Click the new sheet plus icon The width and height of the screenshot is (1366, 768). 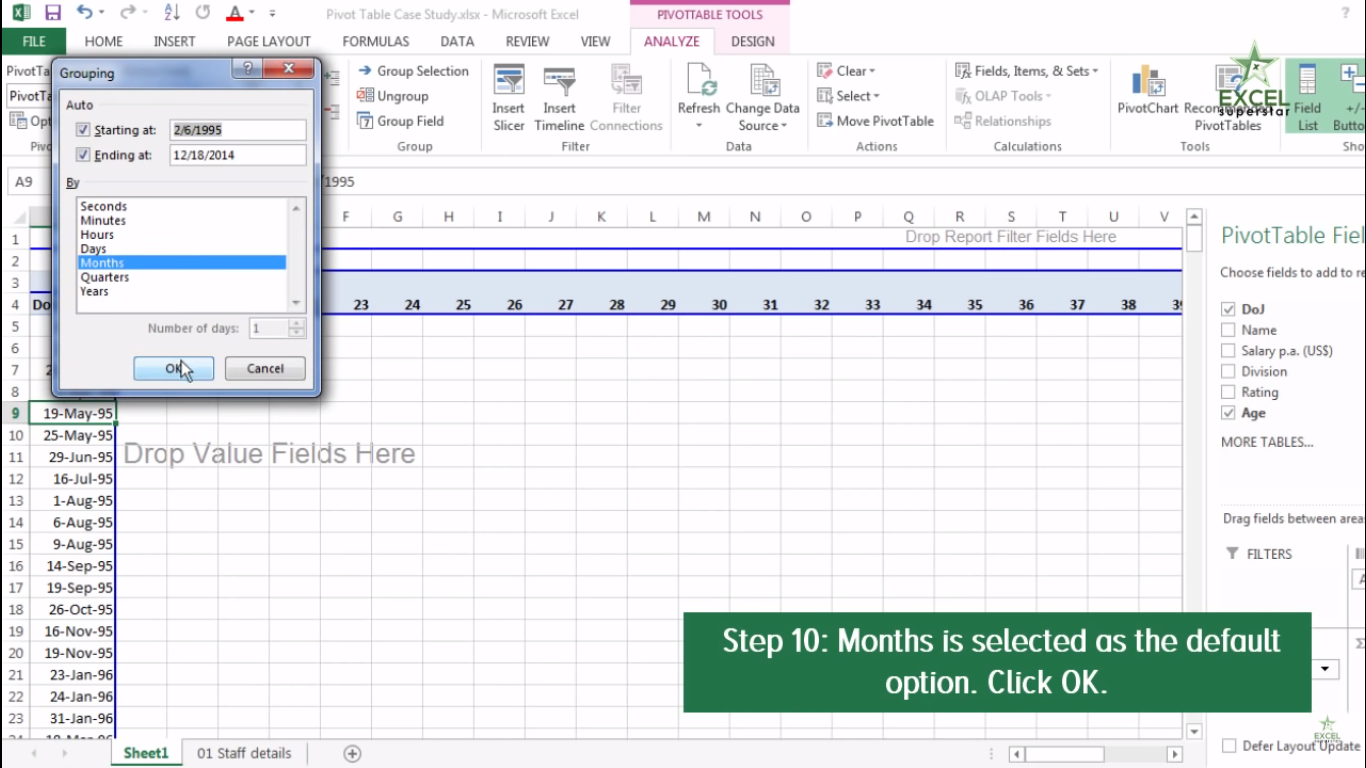pos(352,754)
